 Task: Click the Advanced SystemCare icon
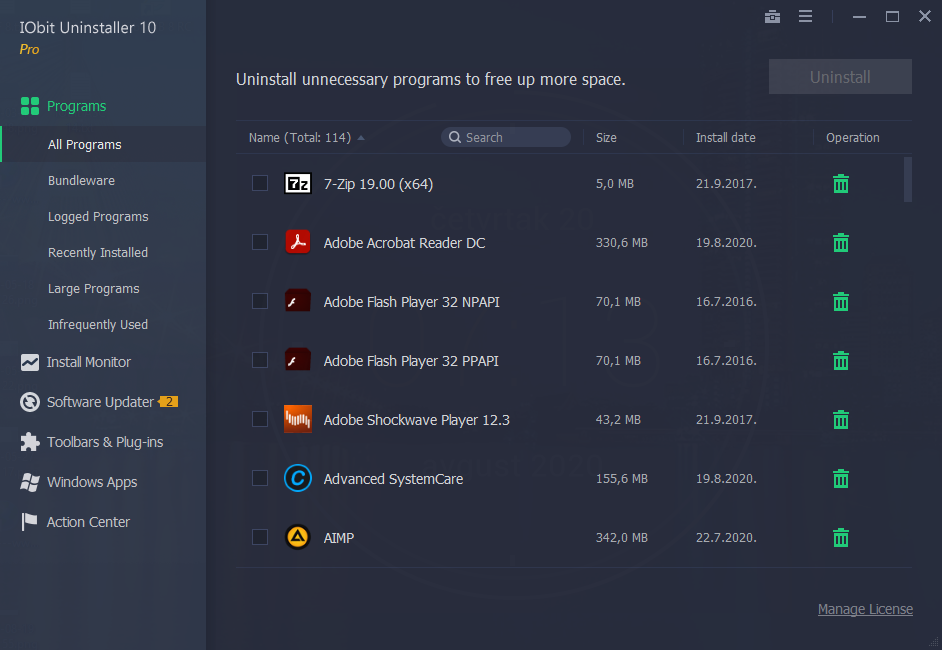point(297,478)
